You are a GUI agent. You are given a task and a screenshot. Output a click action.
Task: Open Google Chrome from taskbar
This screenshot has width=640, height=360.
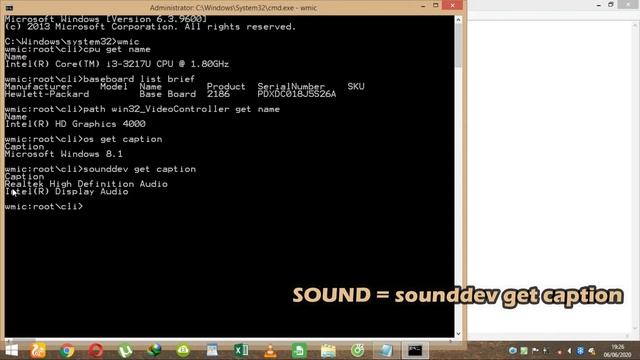click(67, 351)
